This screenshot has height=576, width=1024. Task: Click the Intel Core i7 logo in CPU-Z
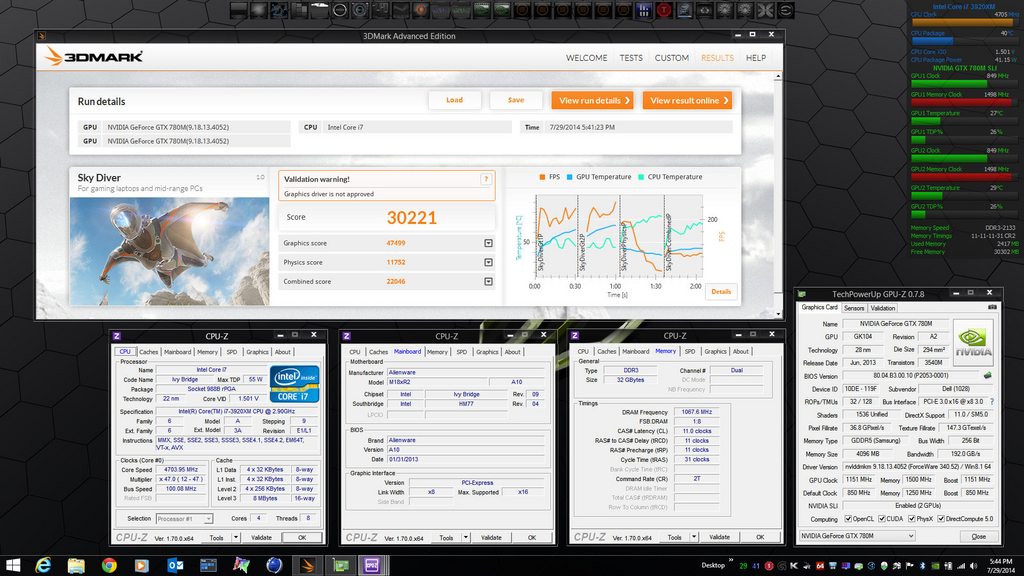(x=294, y=383)
